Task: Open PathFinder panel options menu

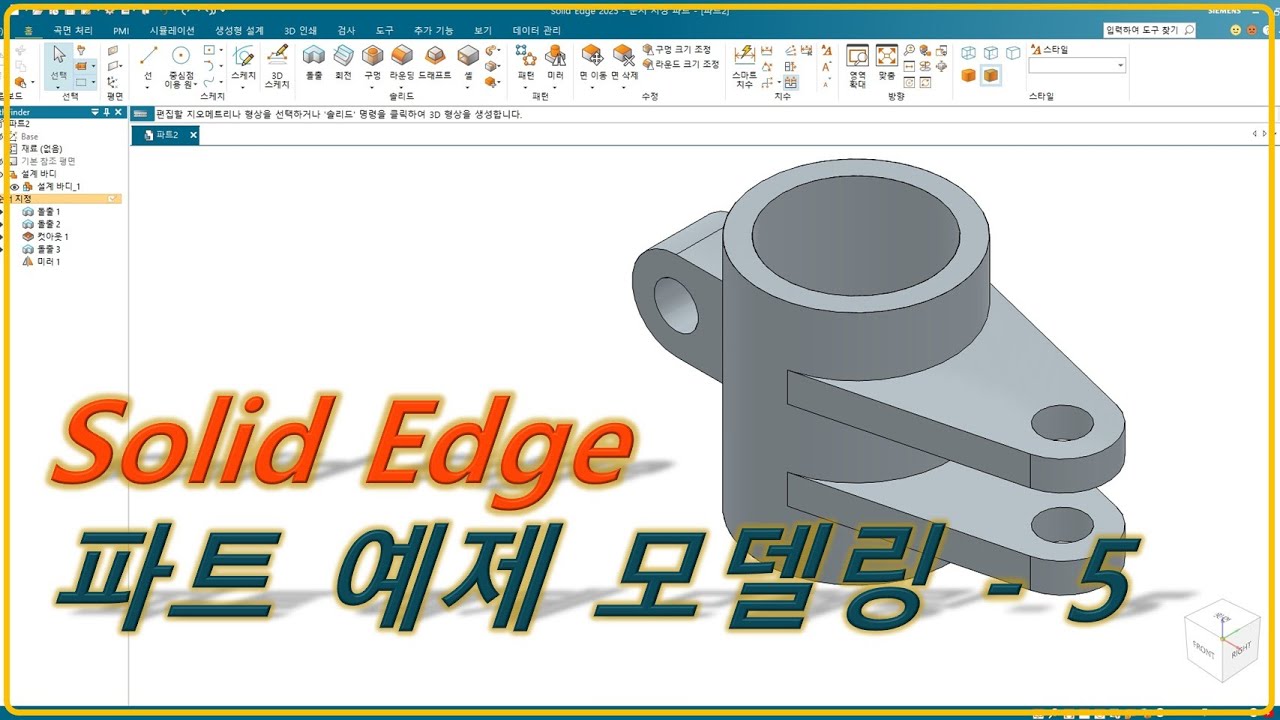Action: 95,112
